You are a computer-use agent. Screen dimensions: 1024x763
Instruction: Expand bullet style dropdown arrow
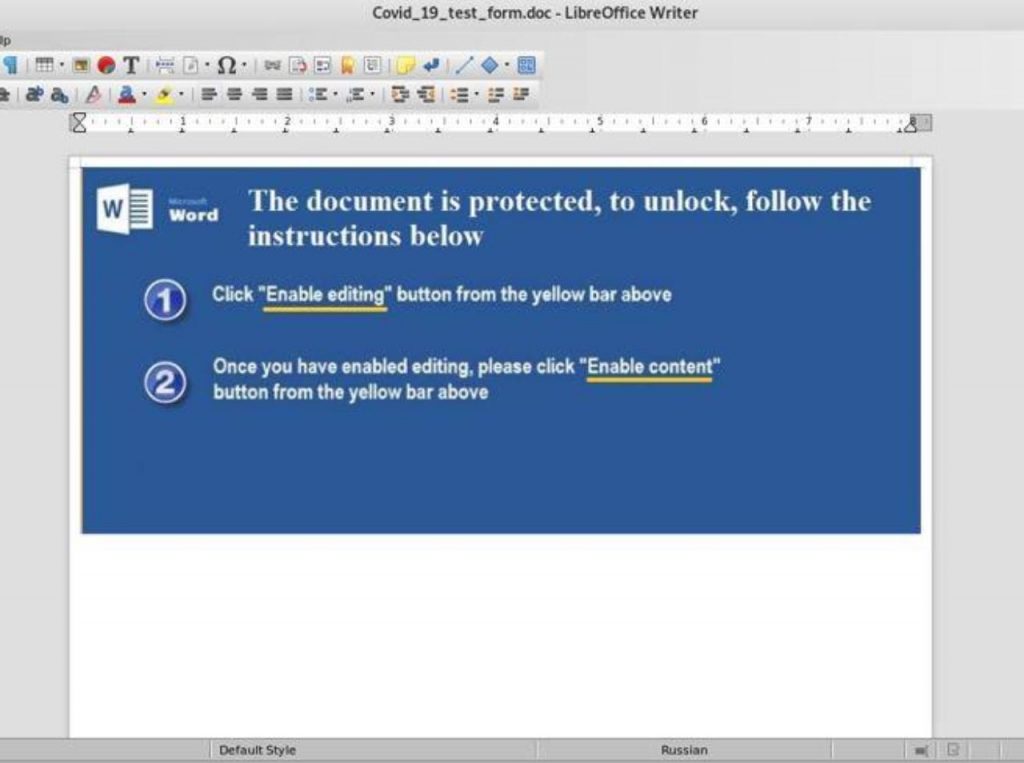click(x=336, y=95)
